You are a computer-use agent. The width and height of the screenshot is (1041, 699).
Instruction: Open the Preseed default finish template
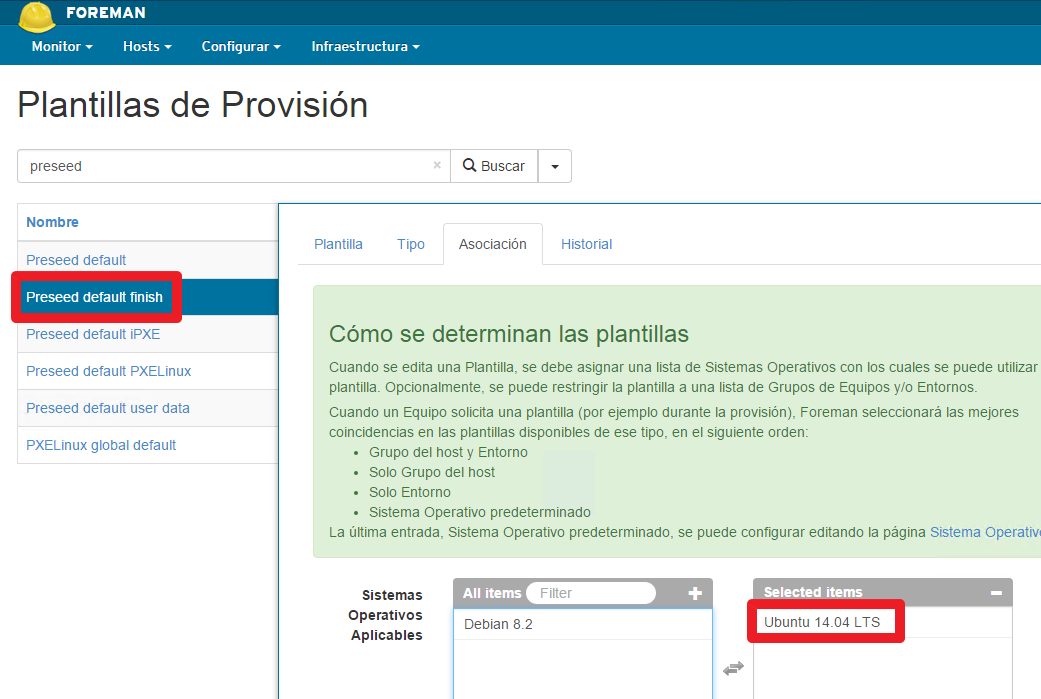[94, 297]
